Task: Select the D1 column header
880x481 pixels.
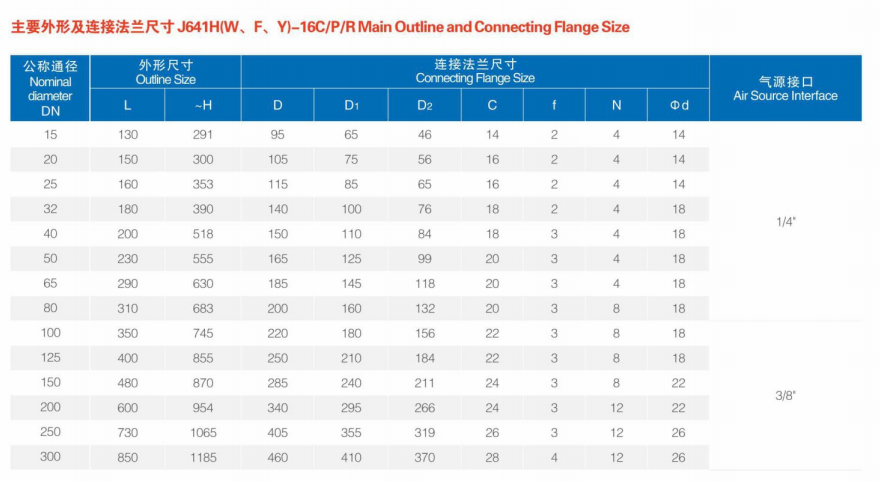Action: [x=352, y=105]
